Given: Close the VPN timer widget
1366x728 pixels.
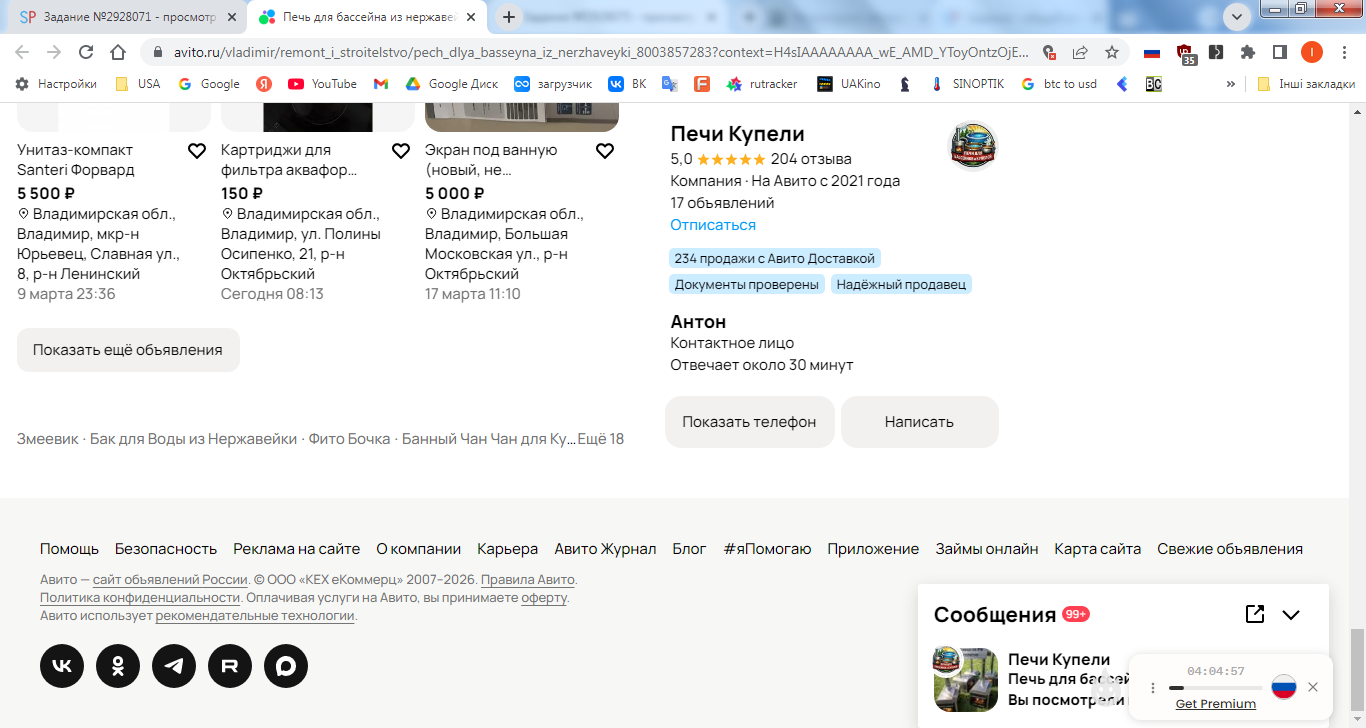Looking at the screenshot, I should 1313,687.
